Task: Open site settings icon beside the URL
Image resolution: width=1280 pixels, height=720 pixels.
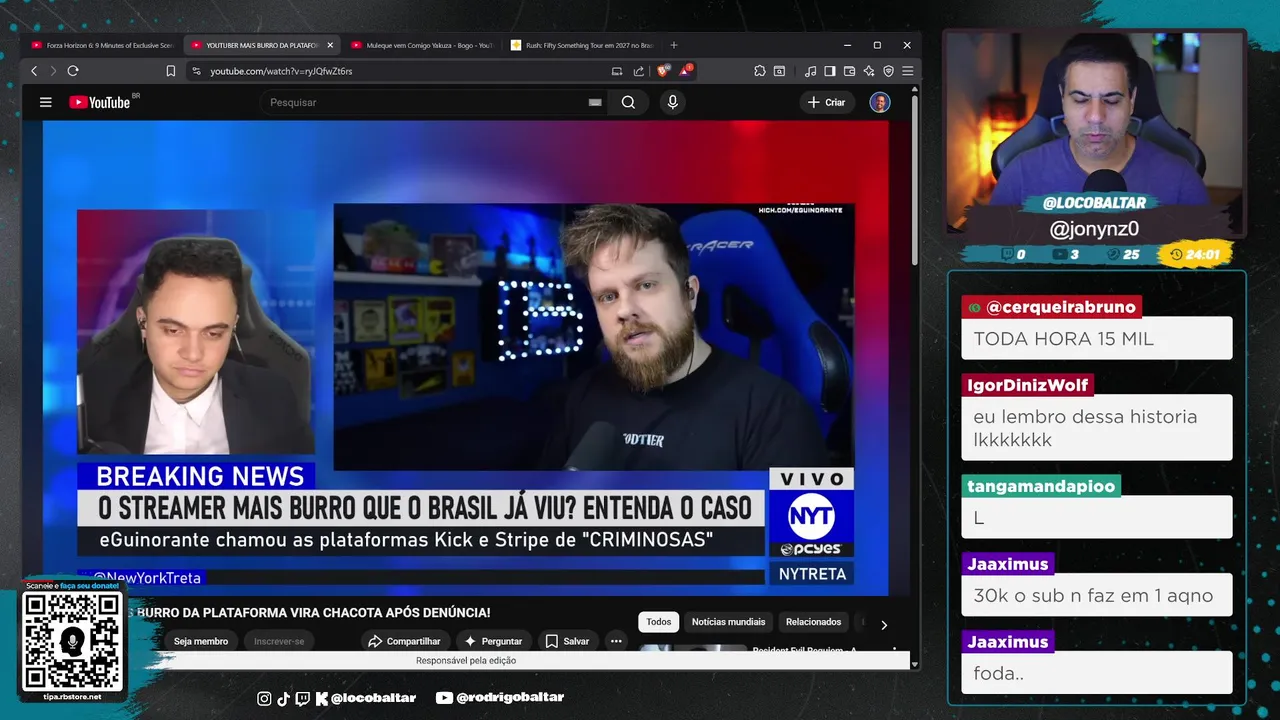Action: pyautogui.click(x=196, y=71)
